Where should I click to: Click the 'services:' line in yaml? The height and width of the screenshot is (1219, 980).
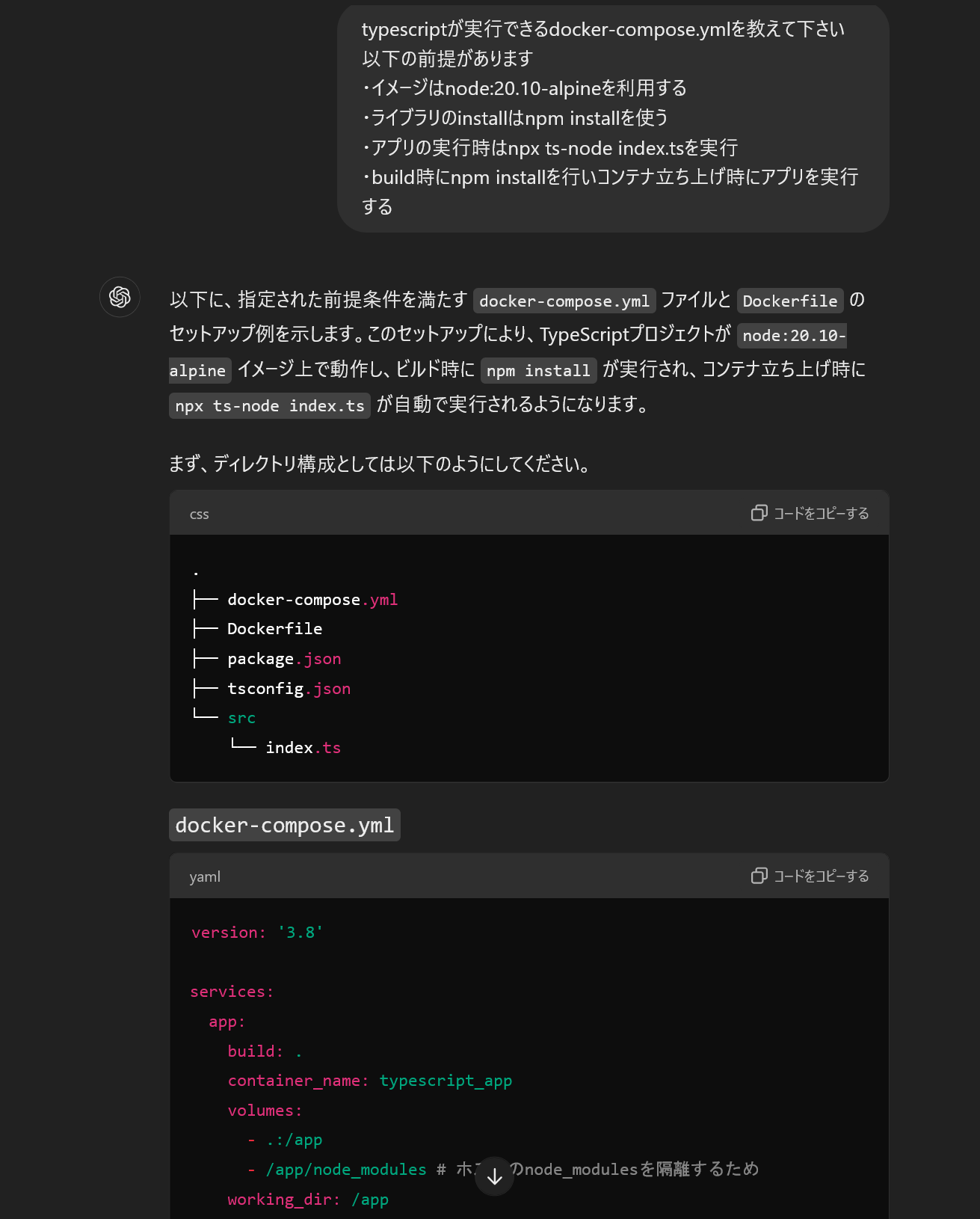[232, 992]
